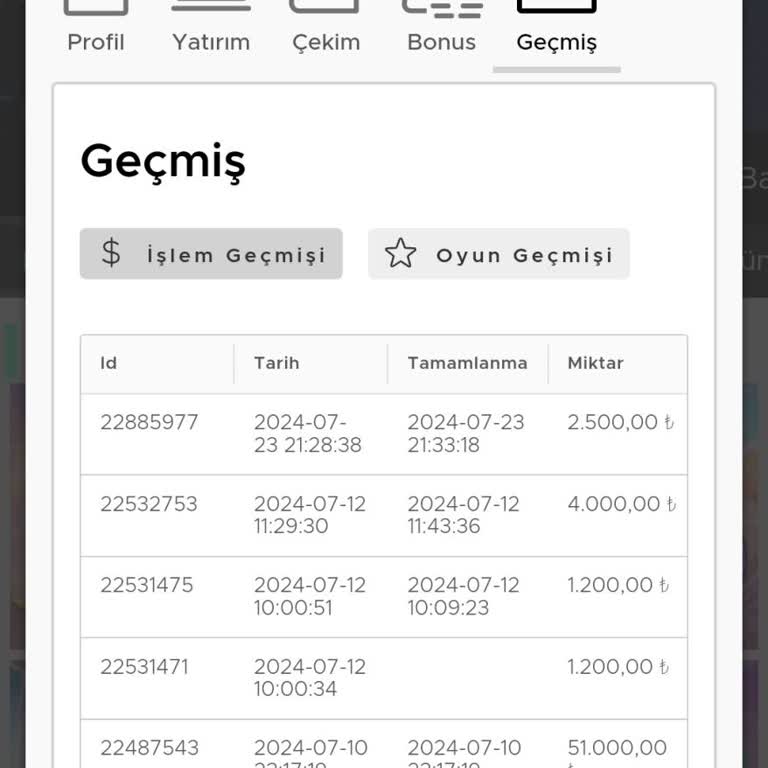
Task: Click completion time 2024-07-12 10:09:23
Action: tap(463, 596)
